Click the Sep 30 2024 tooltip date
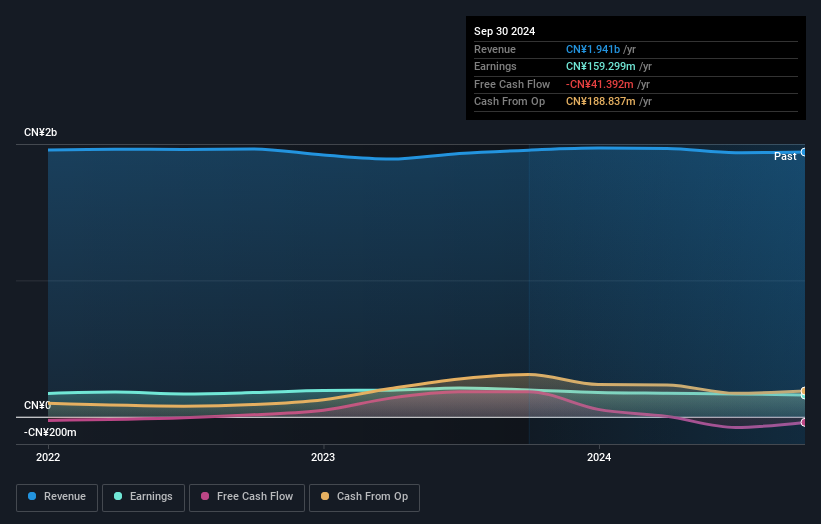The image size is (821, 524). coord(504,31)
